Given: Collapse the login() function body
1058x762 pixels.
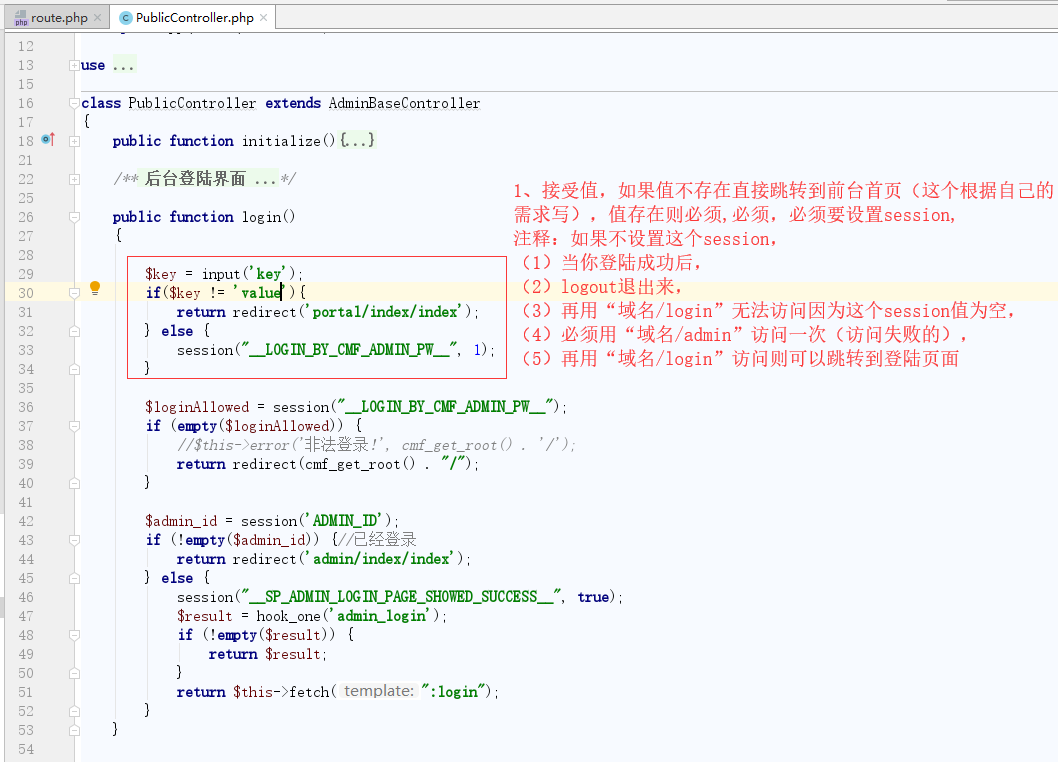Looking at the screenshot, I should (x=74, y=216).
